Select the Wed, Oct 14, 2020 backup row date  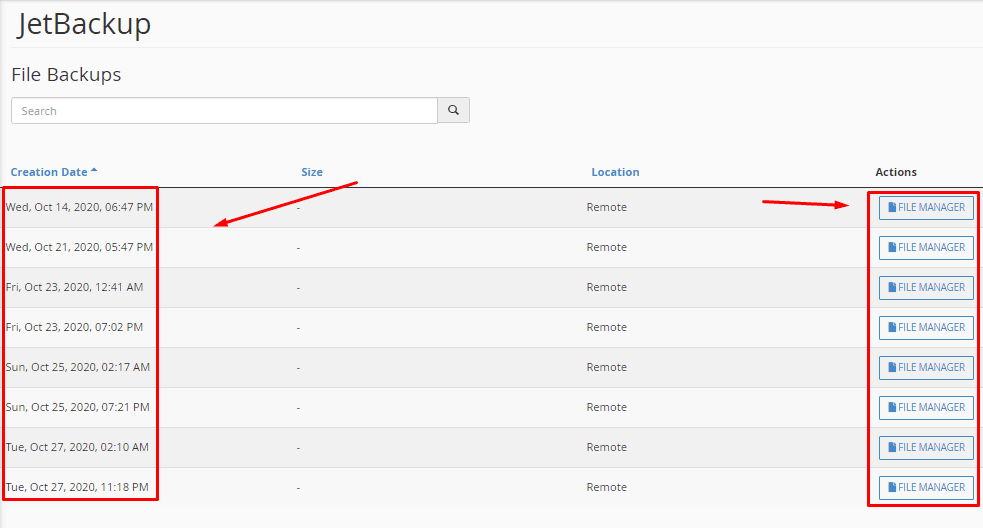point(79,207)
